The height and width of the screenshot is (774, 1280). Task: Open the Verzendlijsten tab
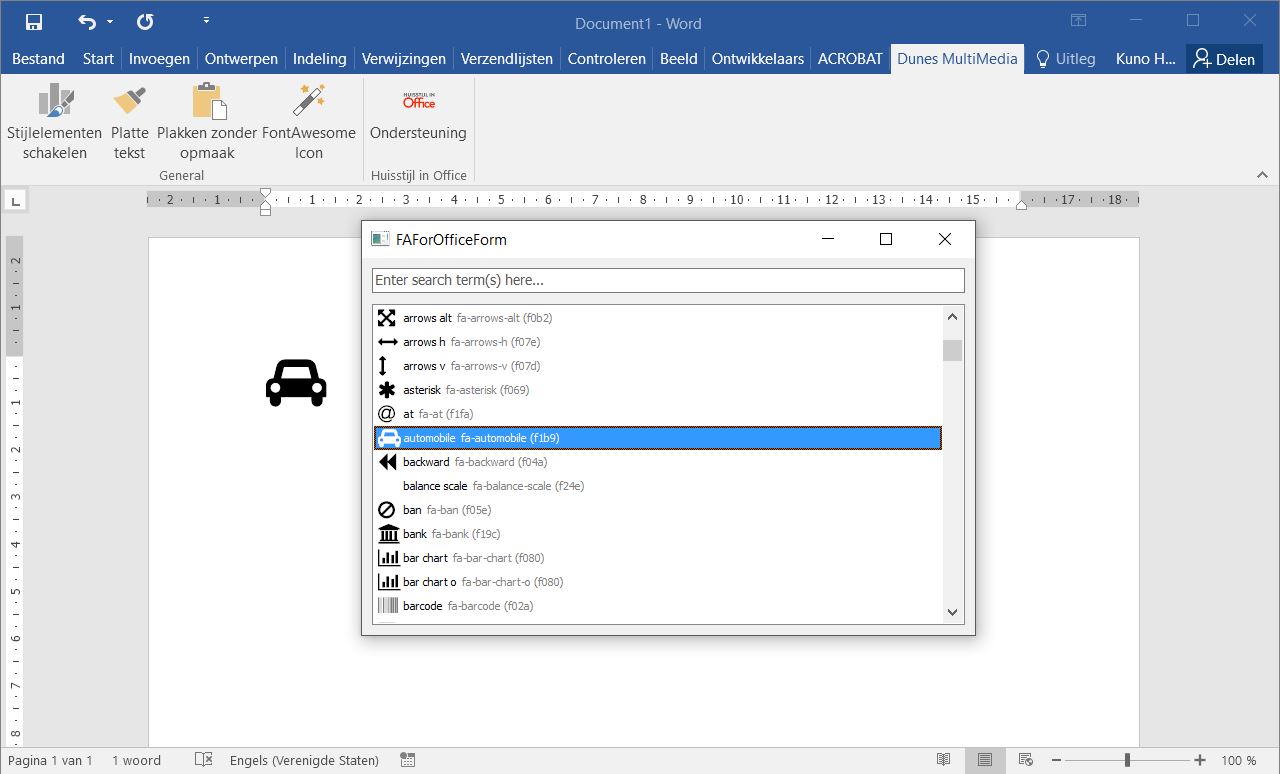click(506, 59)
